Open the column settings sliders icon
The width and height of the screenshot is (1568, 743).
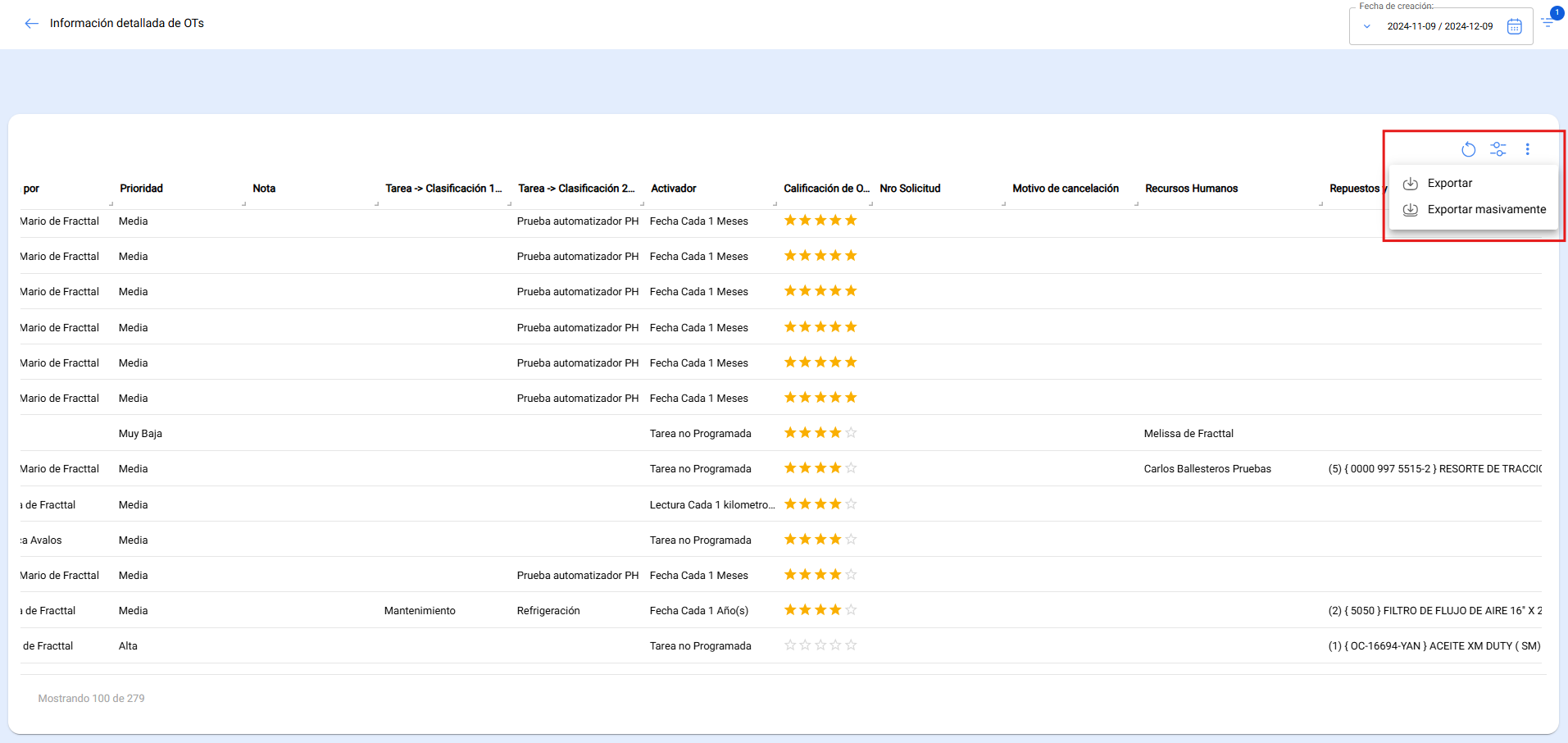tap(1498, 149)
